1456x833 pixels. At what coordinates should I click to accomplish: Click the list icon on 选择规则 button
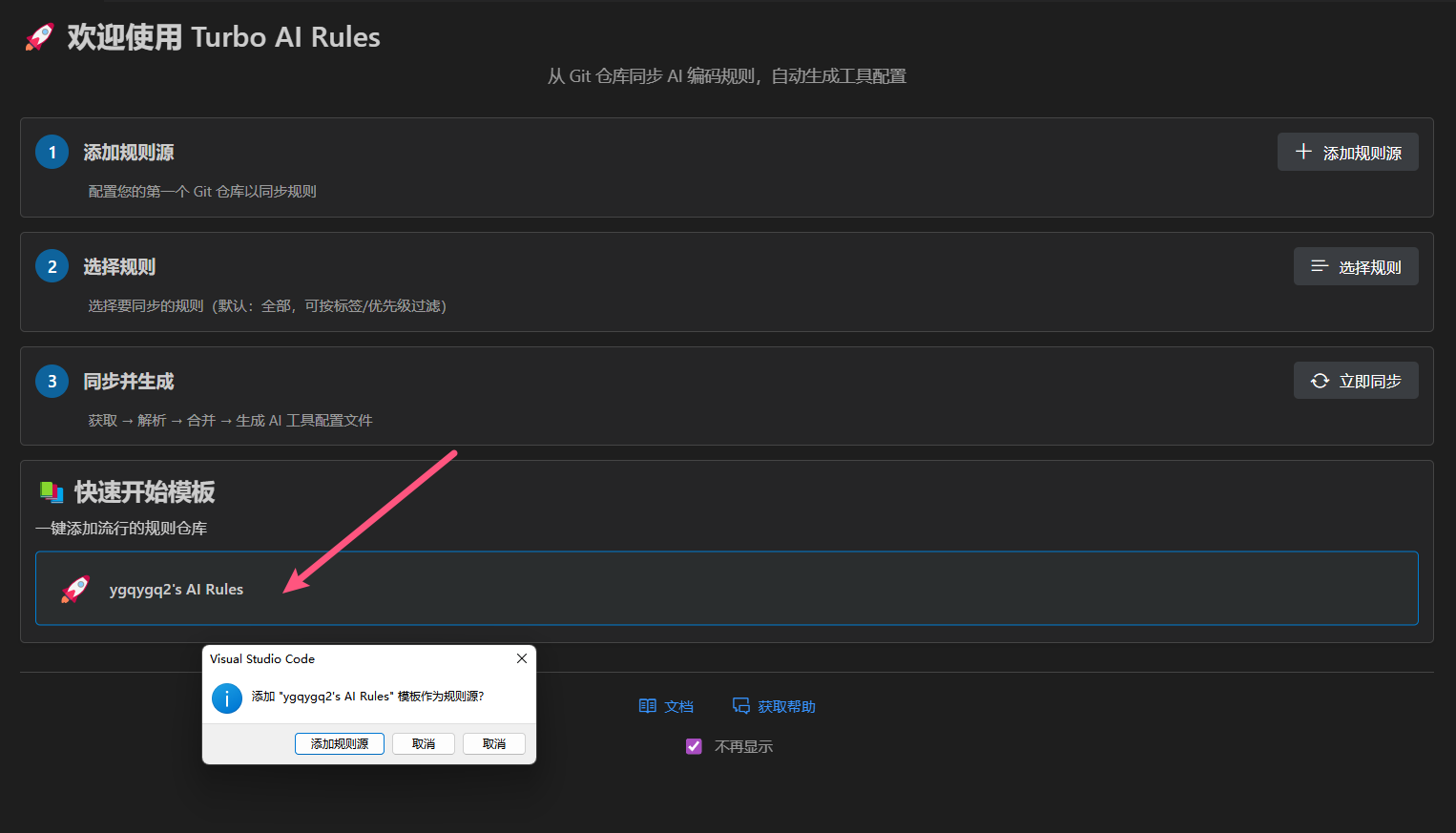coord(1319,266)
